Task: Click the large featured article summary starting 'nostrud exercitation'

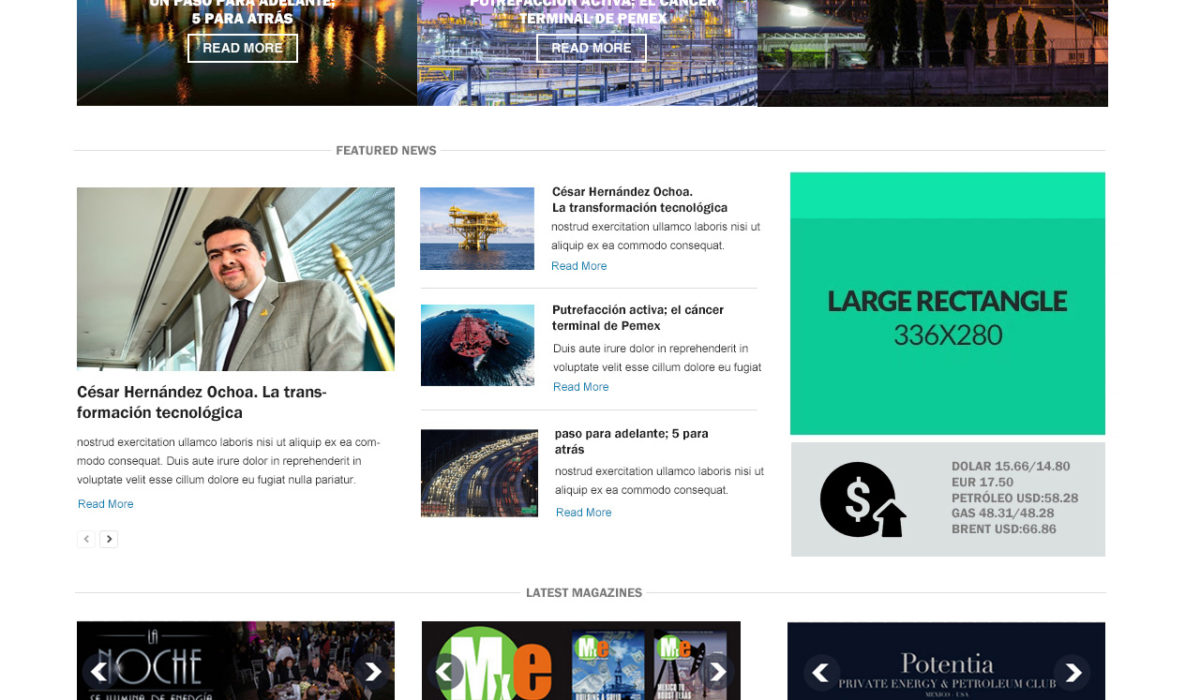Action: coord(229,461)
